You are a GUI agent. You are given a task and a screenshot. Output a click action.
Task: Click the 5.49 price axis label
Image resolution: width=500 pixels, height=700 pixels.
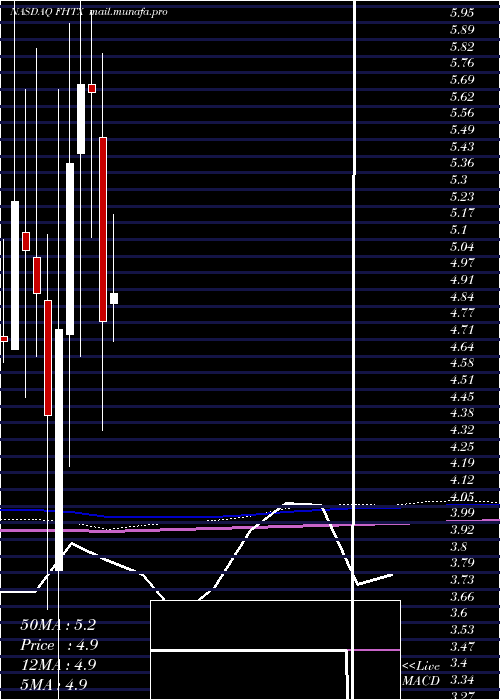(x=462, y=130)
